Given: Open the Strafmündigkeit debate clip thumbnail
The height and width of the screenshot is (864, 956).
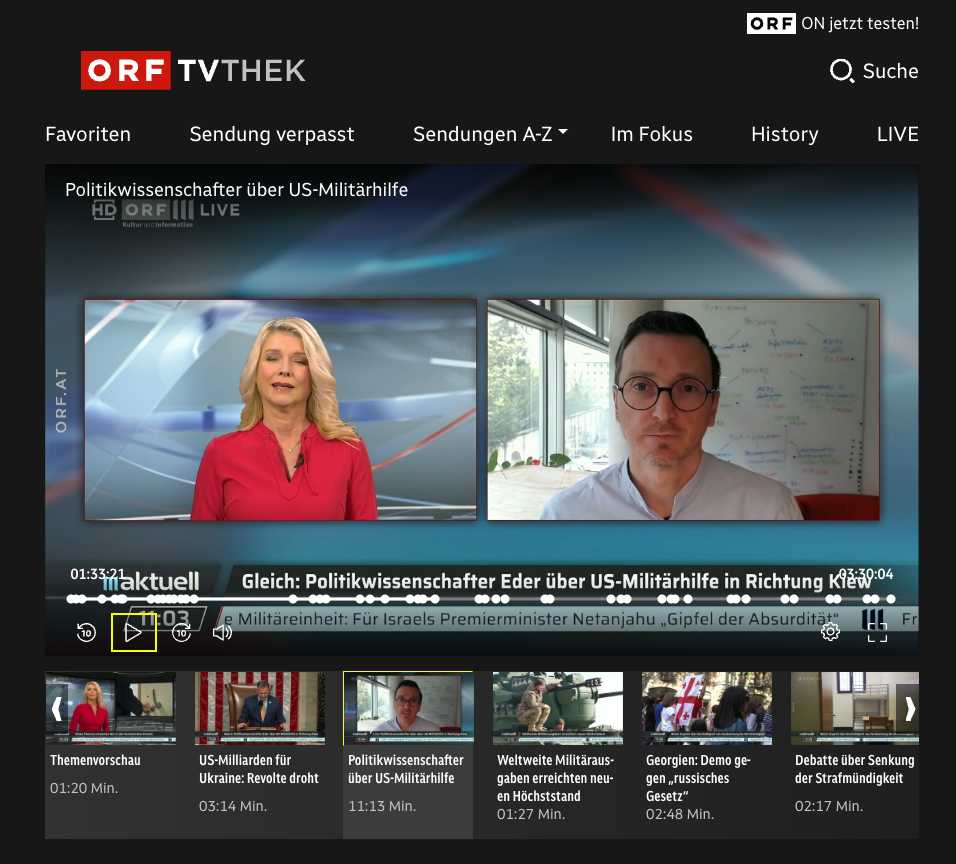Looking at the screenshot, I should (x=855, y=708).
